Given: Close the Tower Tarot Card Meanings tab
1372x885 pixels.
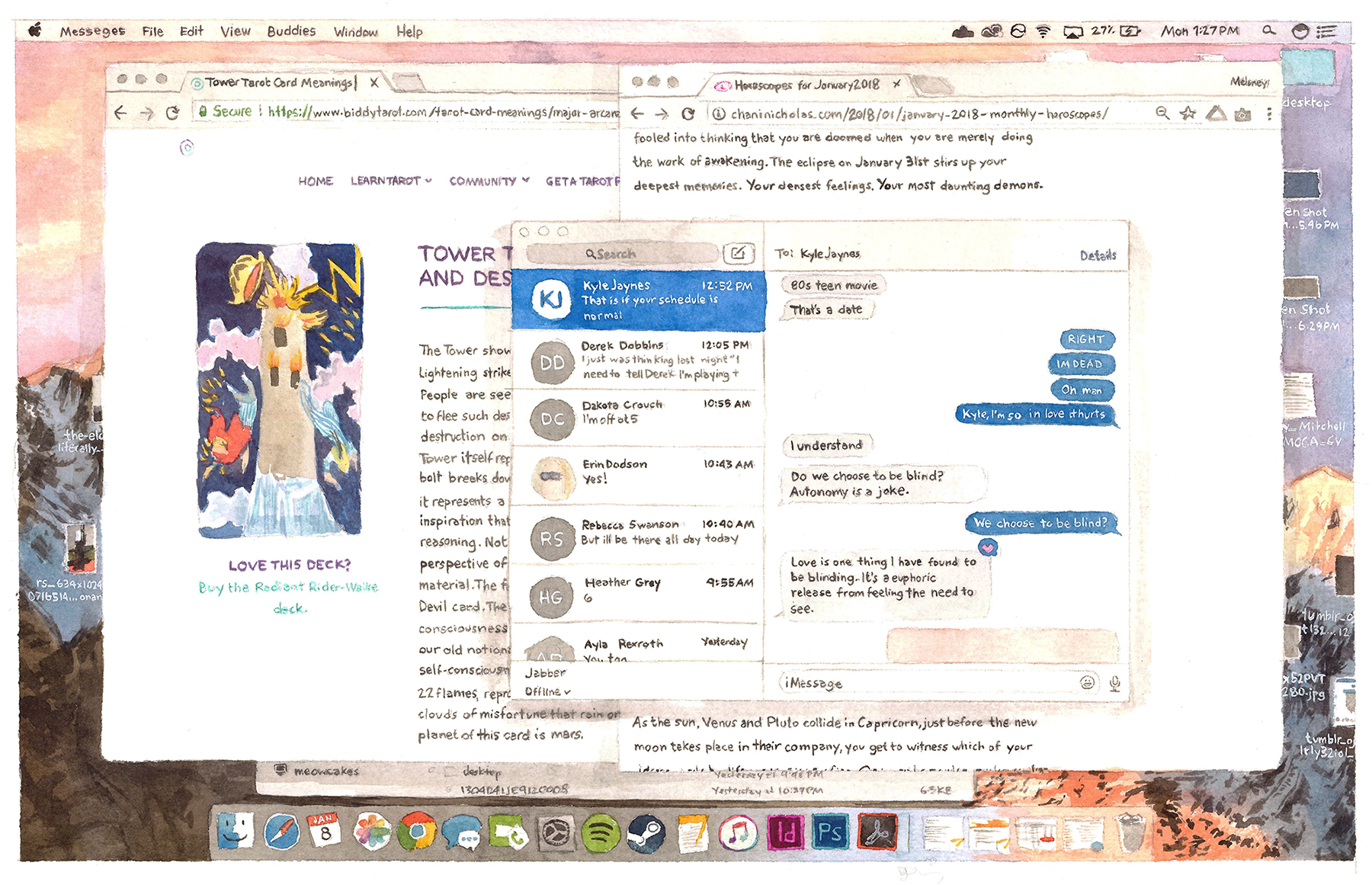Looking at the screenshot, I should tap(373, 82).
